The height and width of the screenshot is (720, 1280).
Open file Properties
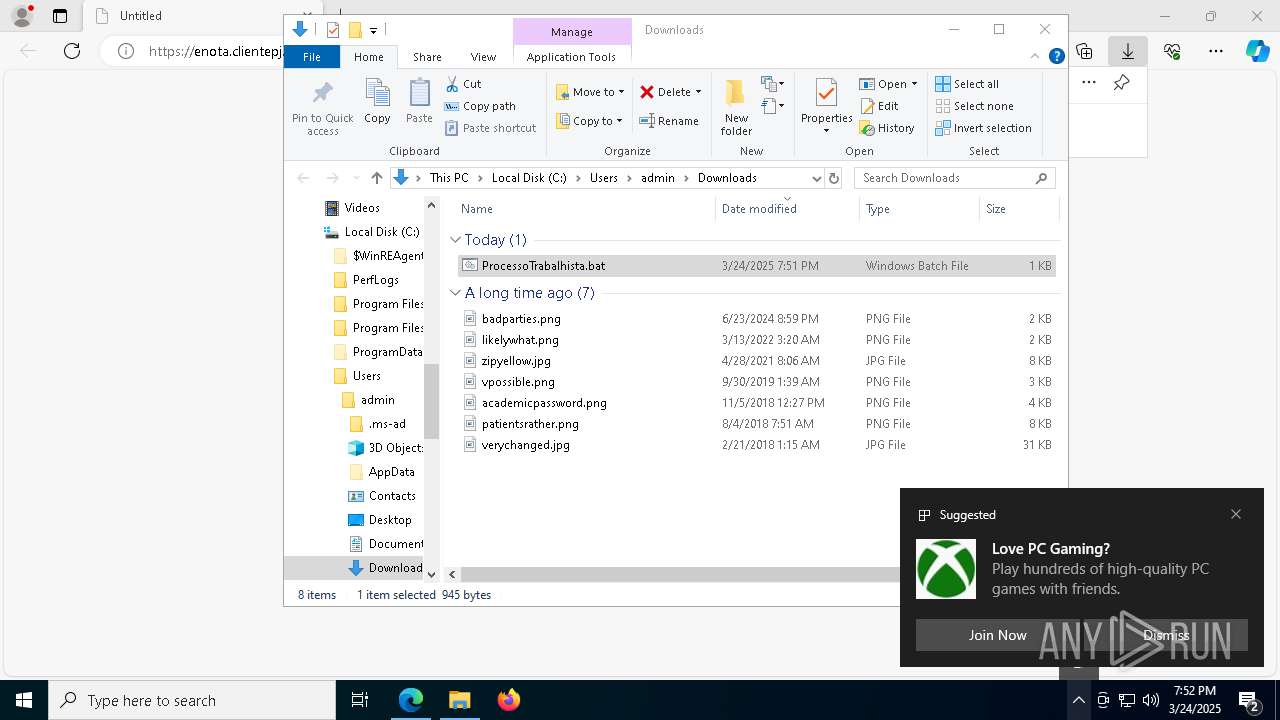point(826,106)
